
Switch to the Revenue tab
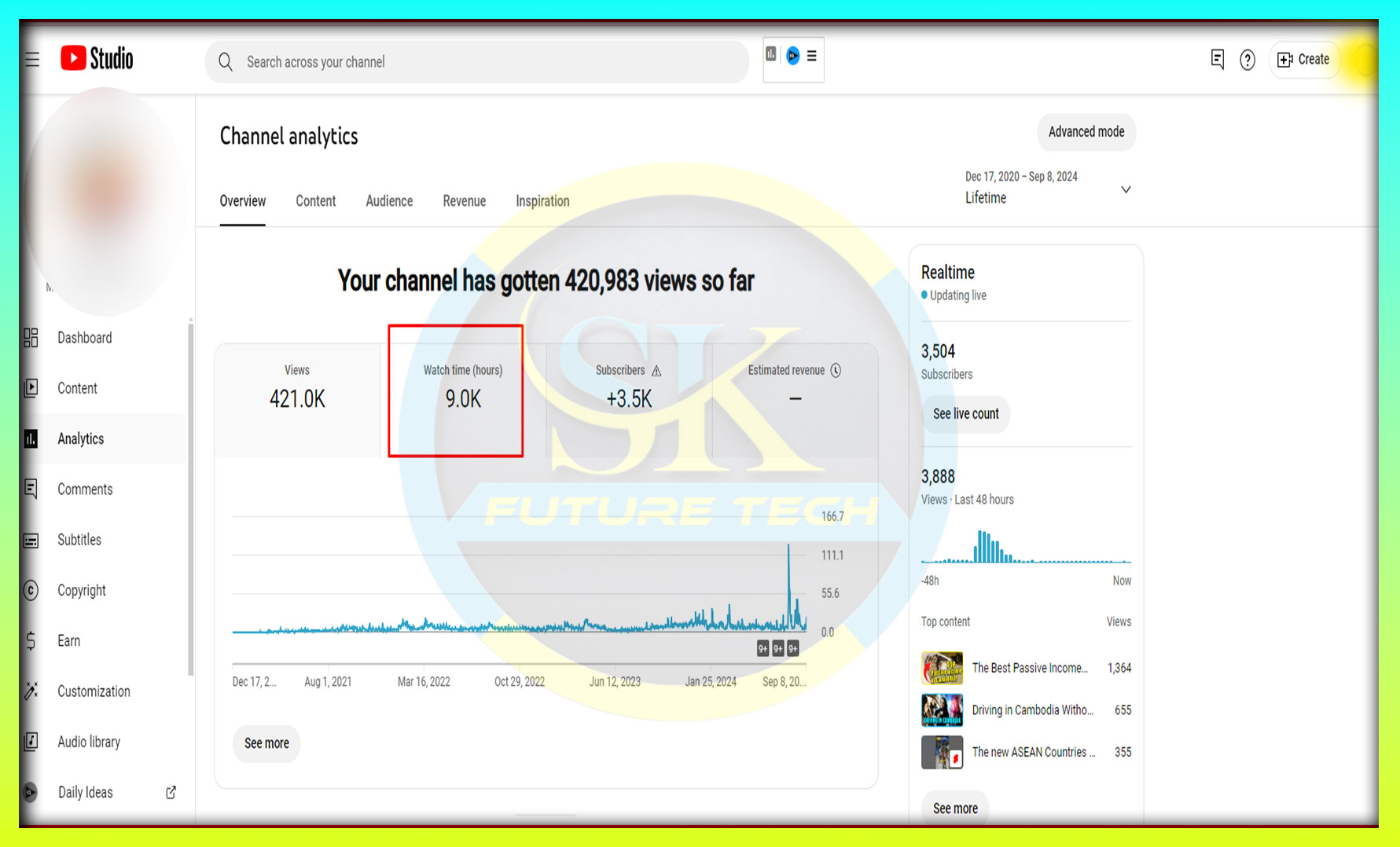pos(464,201)
